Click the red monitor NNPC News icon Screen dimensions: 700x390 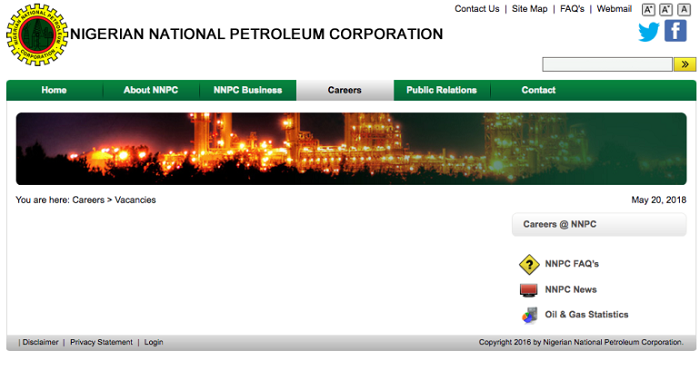point(529,290)
